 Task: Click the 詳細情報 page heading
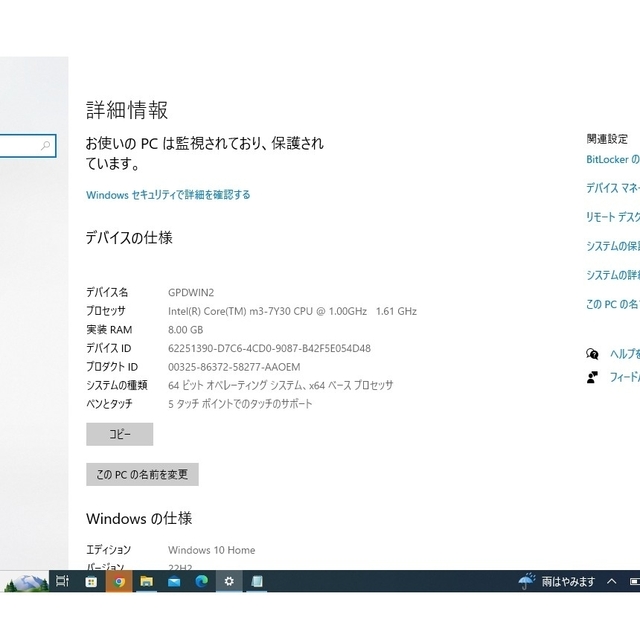tap(127, 110)
